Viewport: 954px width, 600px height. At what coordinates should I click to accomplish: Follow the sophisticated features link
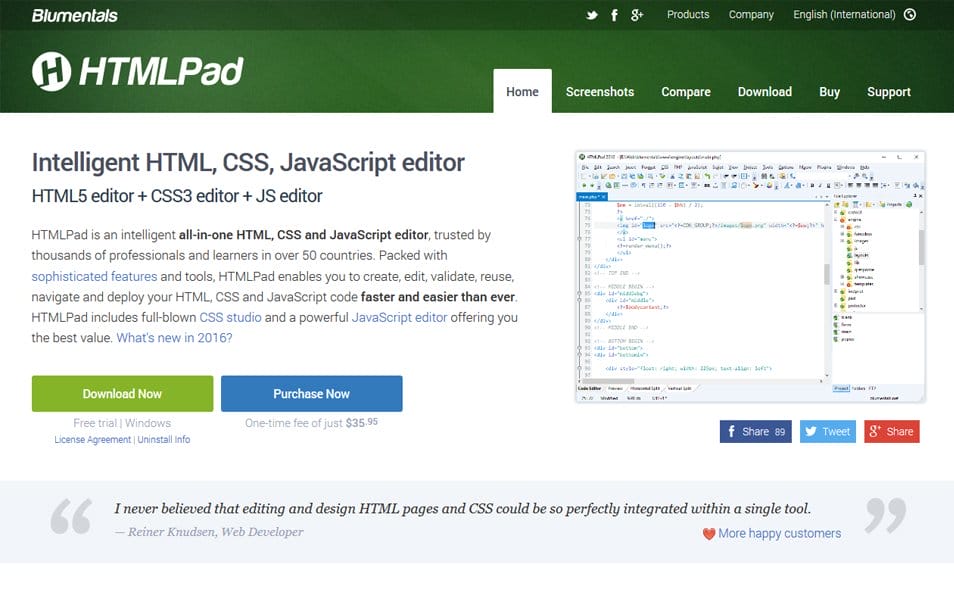pyautogui.click(x=94, y=276)
